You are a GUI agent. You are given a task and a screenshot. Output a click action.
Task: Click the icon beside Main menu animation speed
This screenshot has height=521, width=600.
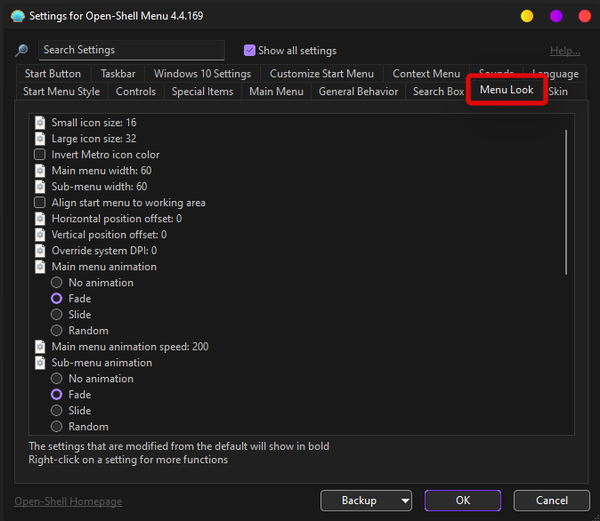40,346
